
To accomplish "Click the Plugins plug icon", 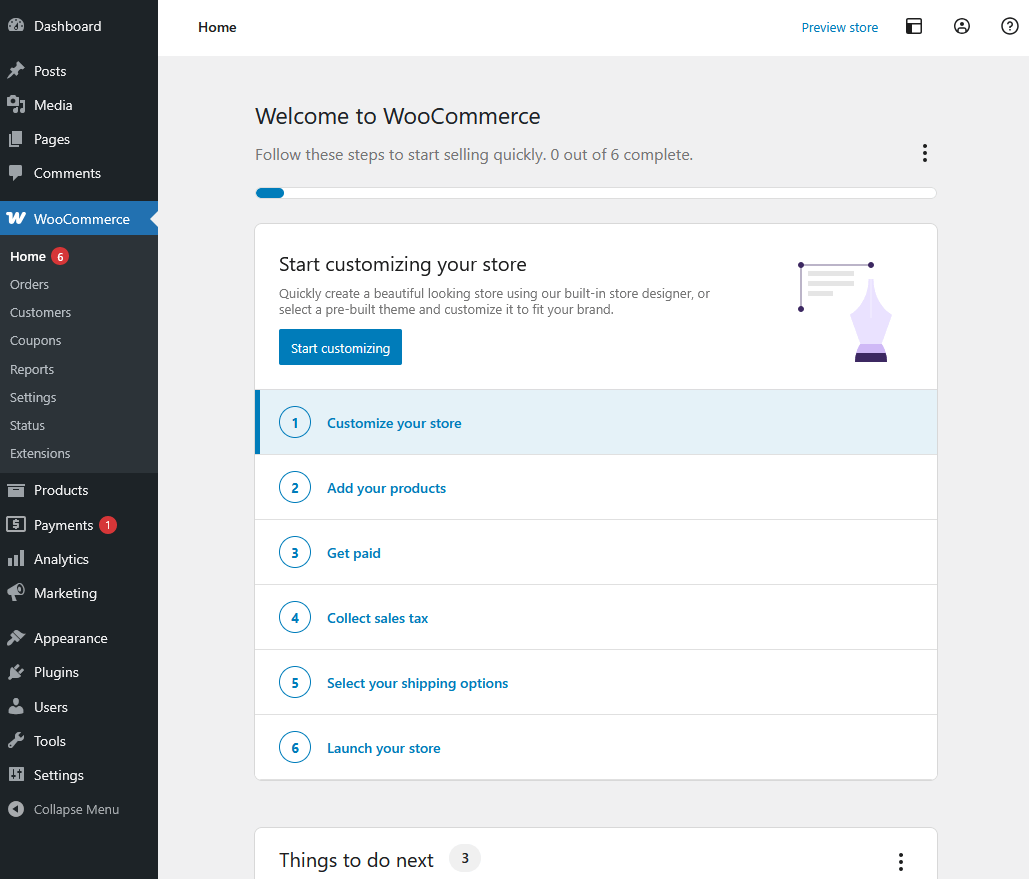I will coord(16,672).
